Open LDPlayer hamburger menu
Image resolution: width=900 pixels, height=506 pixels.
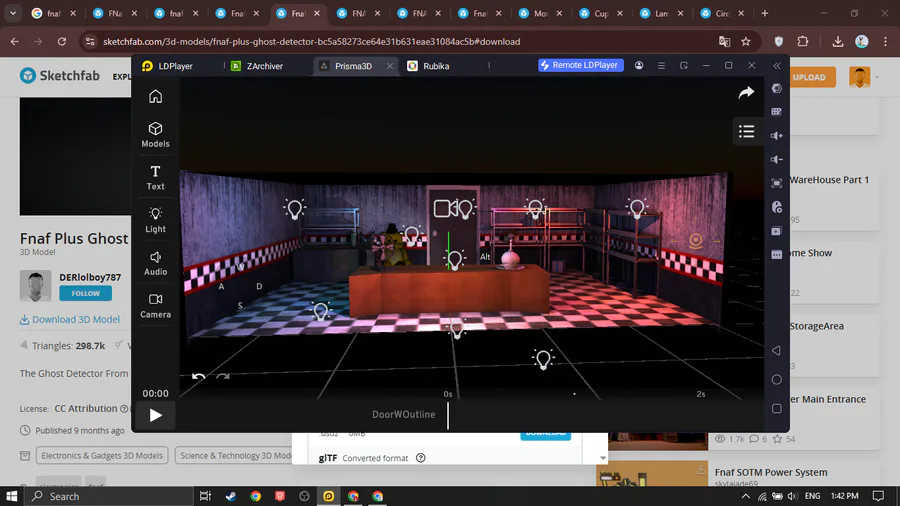[661, 66]
